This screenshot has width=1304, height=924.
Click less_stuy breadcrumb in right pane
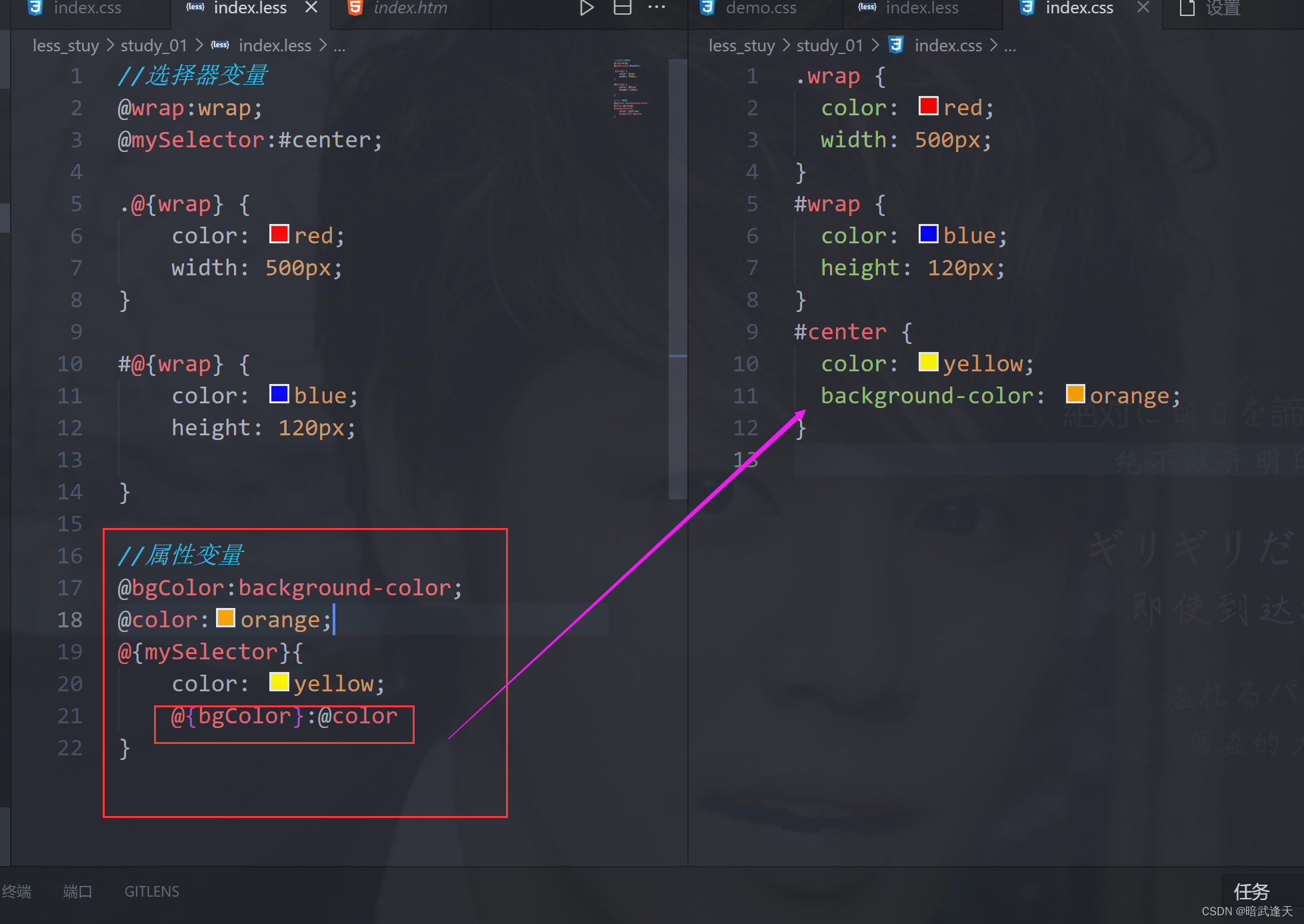point(741,45)
